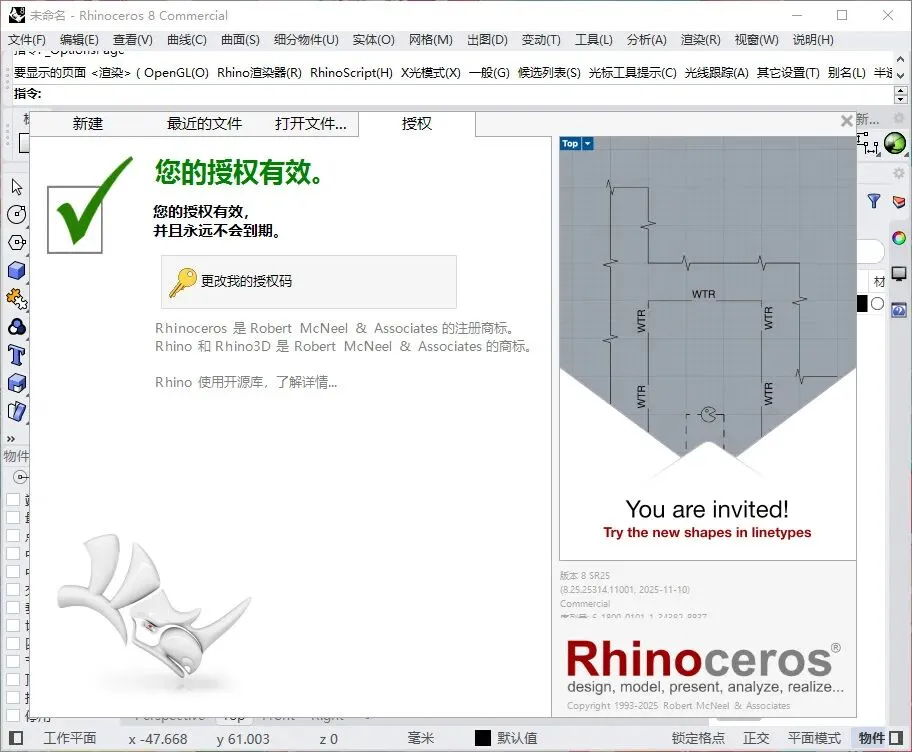Open the 了解详情... open source link

[306, 382]
